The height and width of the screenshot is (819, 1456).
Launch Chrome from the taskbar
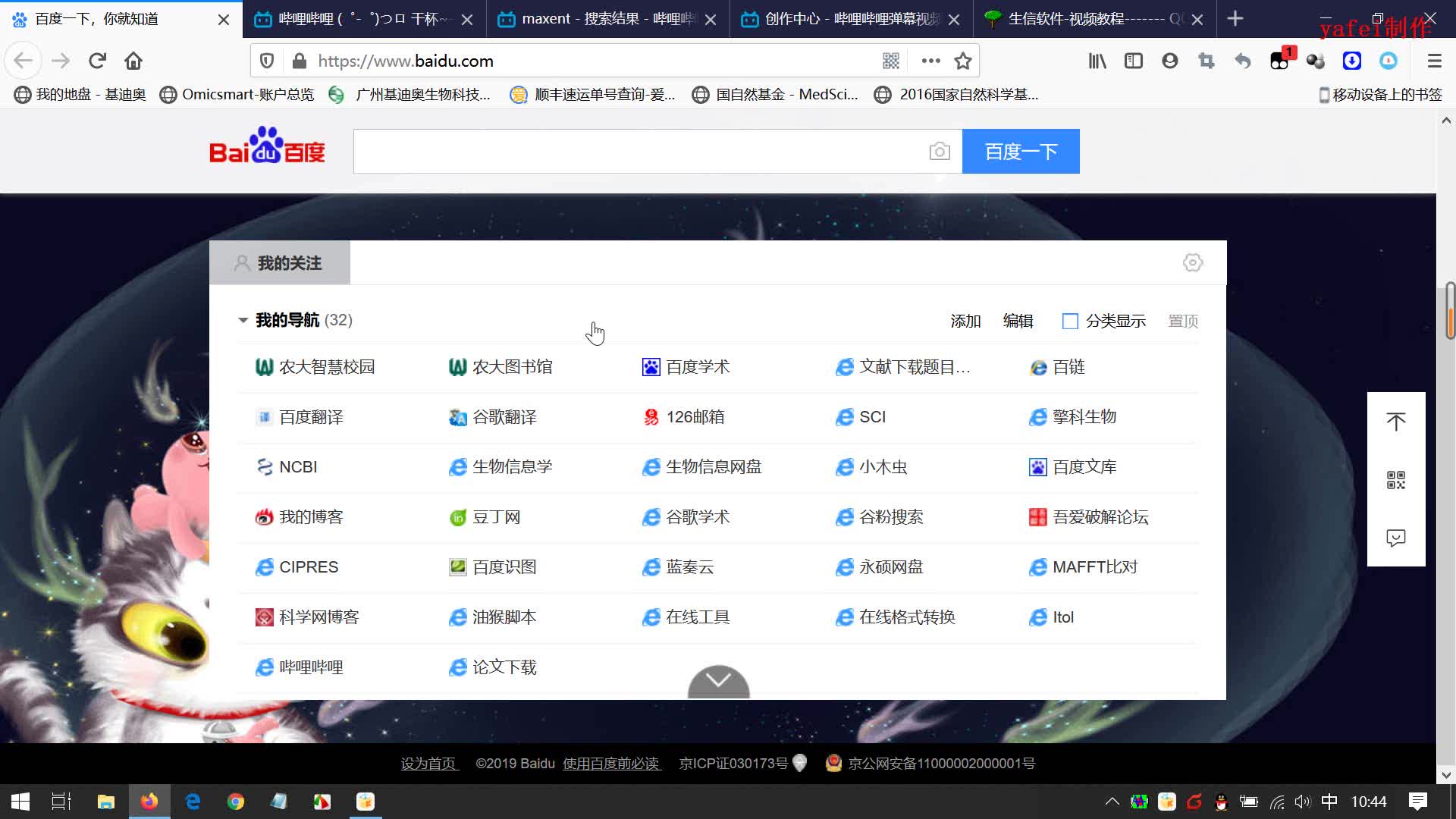236,802
